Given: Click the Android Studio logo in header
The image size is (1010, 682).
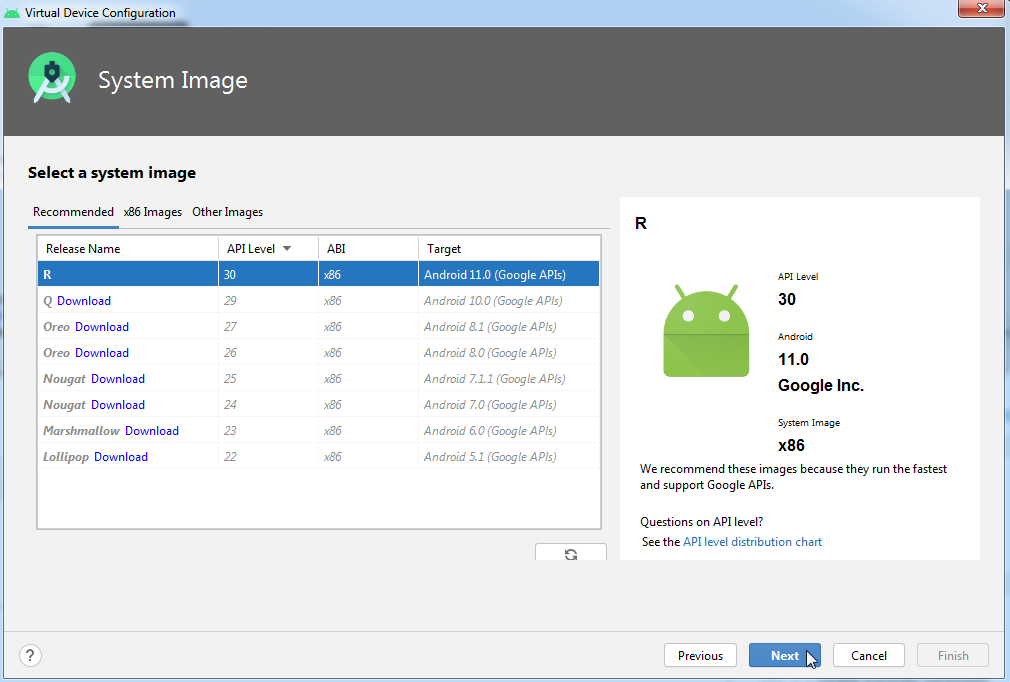Looking at the screenshot, I should coord(52,79).
